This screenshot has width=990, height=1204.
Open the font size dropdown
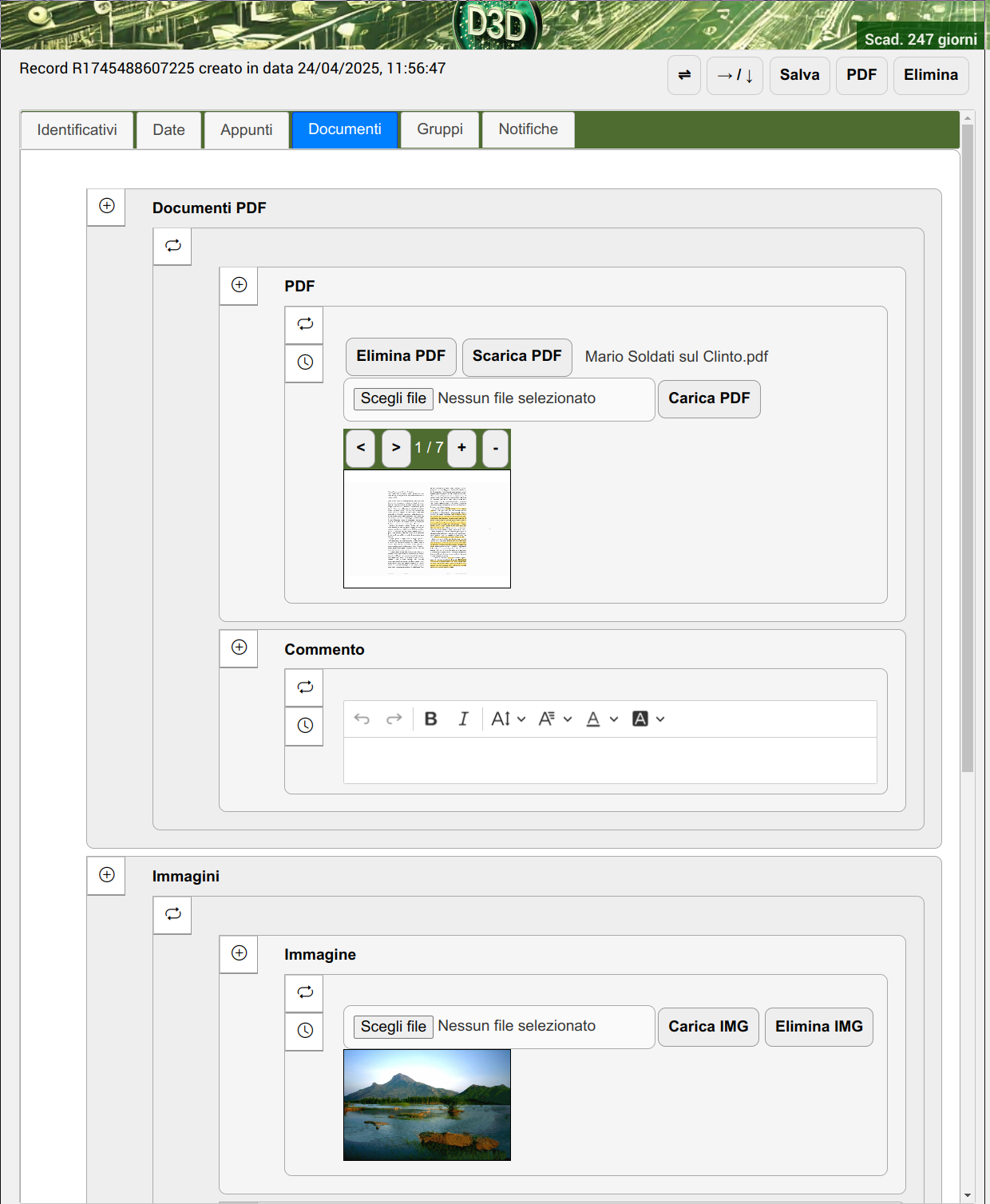point(509,719)
